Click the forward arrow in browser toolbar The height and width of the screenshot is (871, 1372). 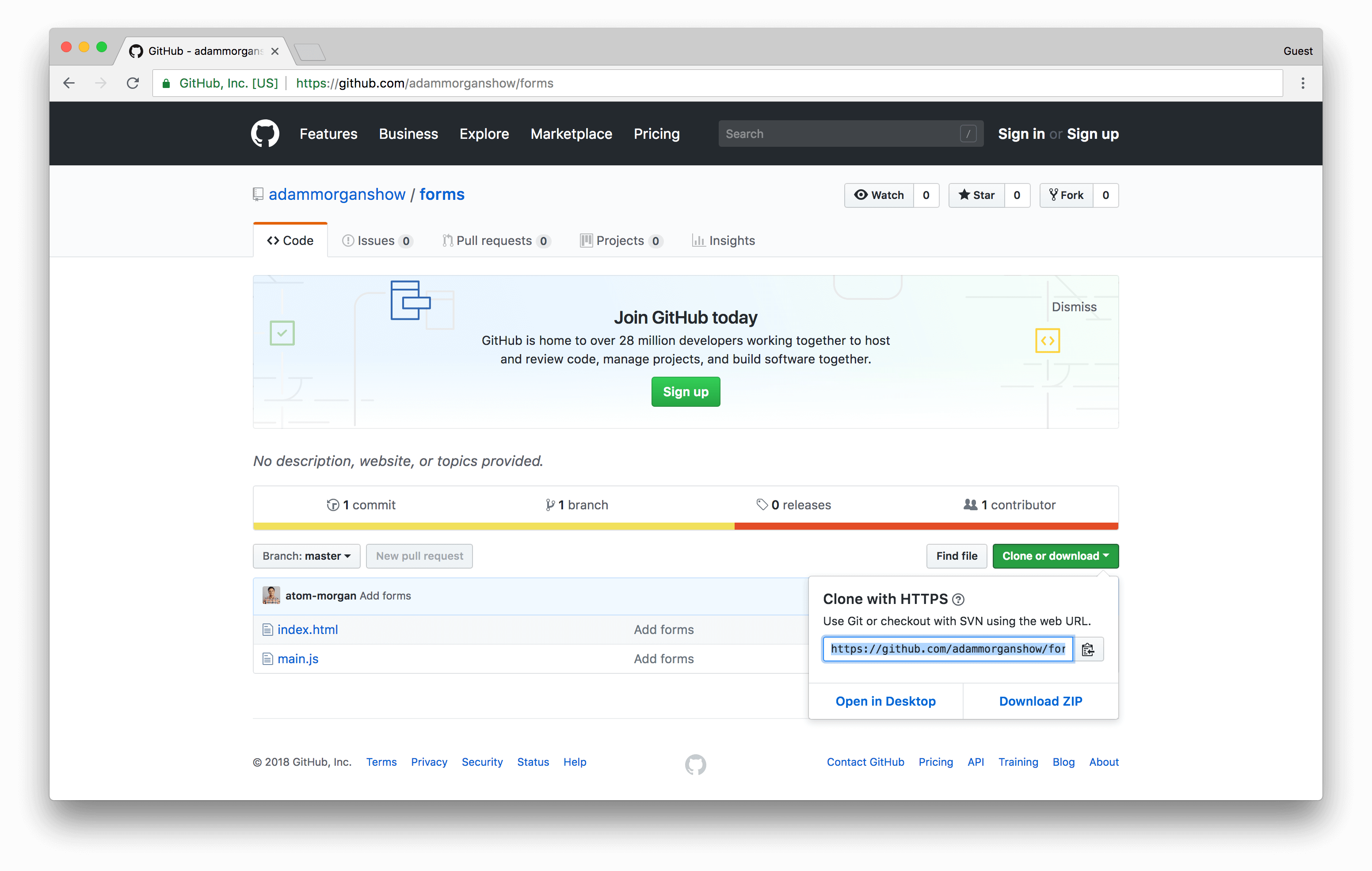(x=101, y=83)
